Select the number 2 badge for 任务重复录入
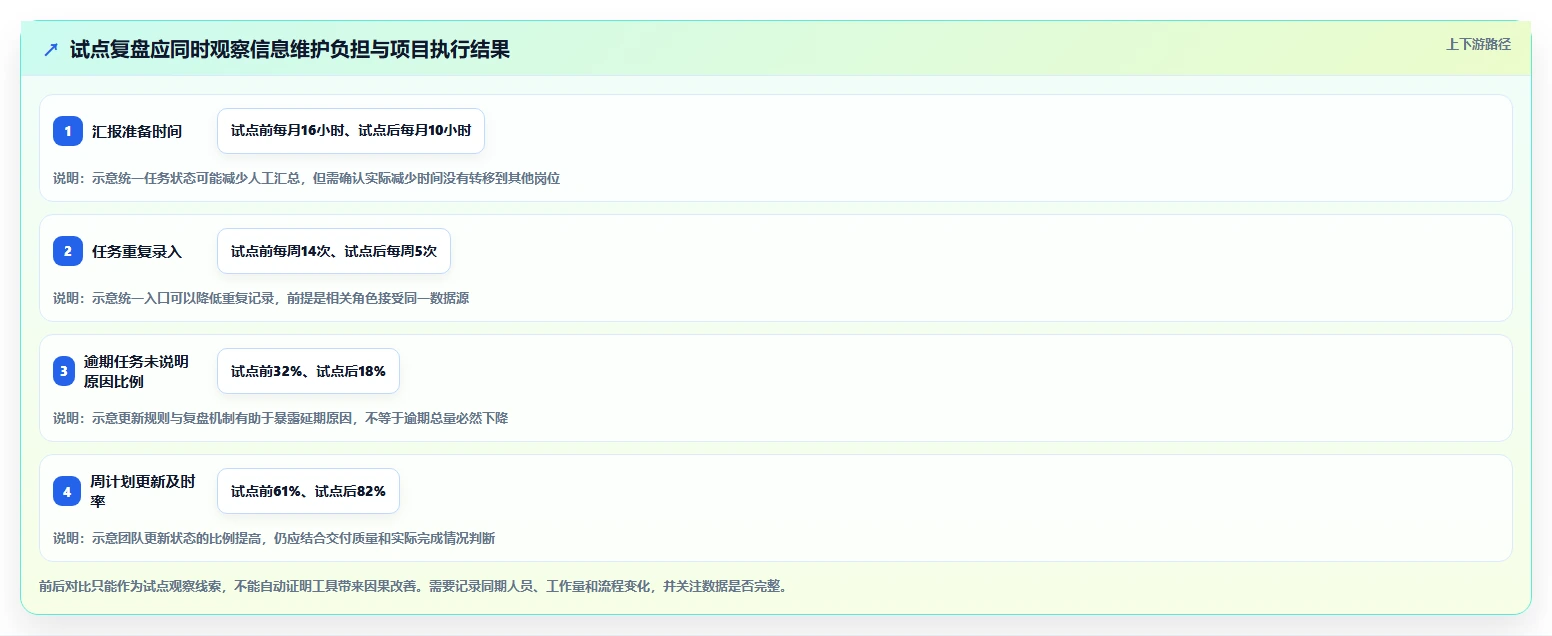Screen dimensions: 1552x636 (68, 251)
